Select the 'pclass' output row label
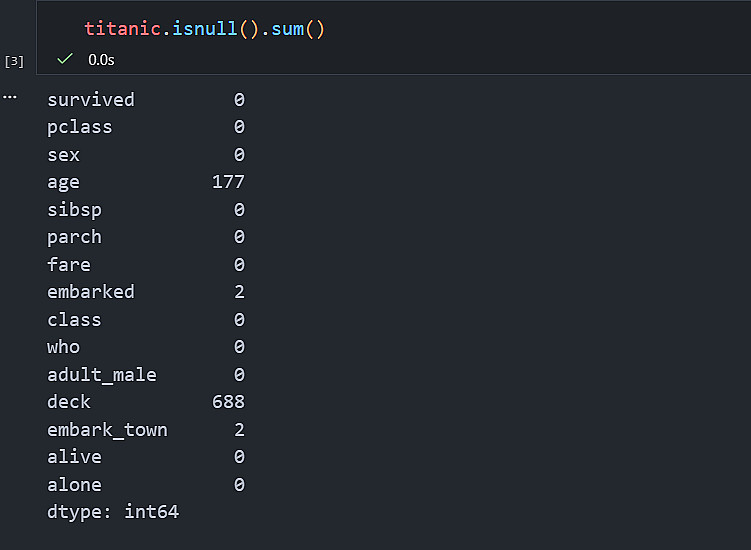The image size is (751, 550). (x=79, y=127)
